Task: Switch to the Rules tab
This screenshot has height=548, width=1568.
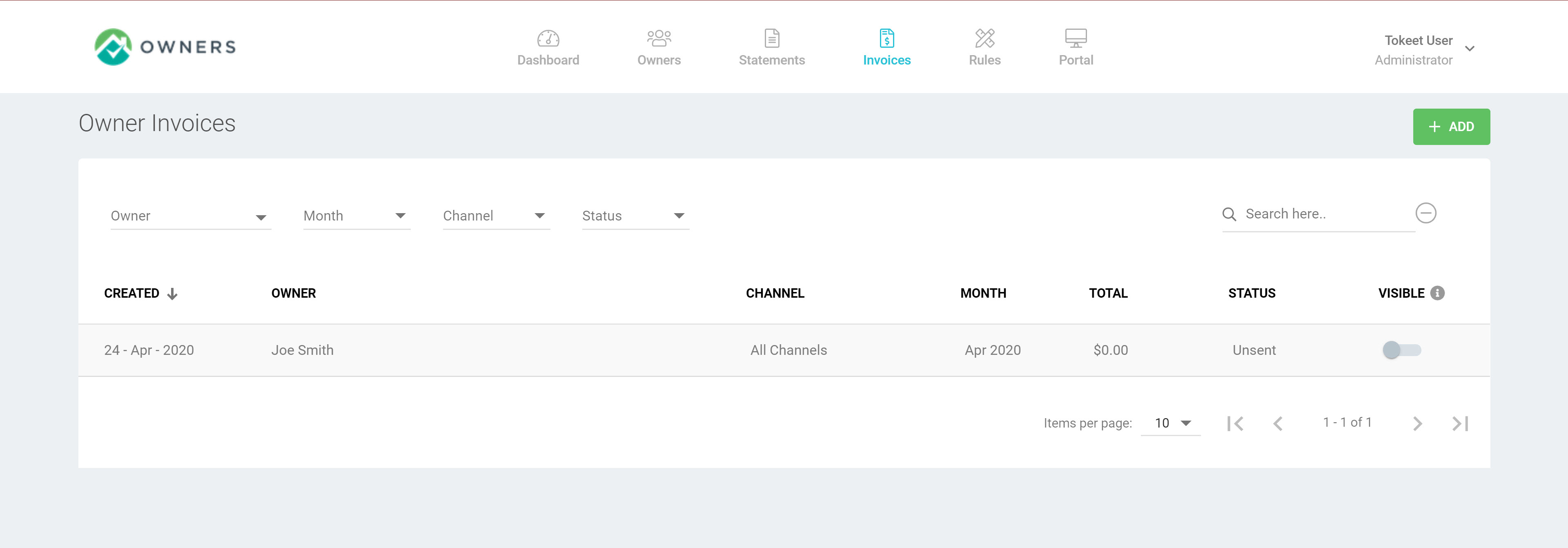Action: pos(984,47)
